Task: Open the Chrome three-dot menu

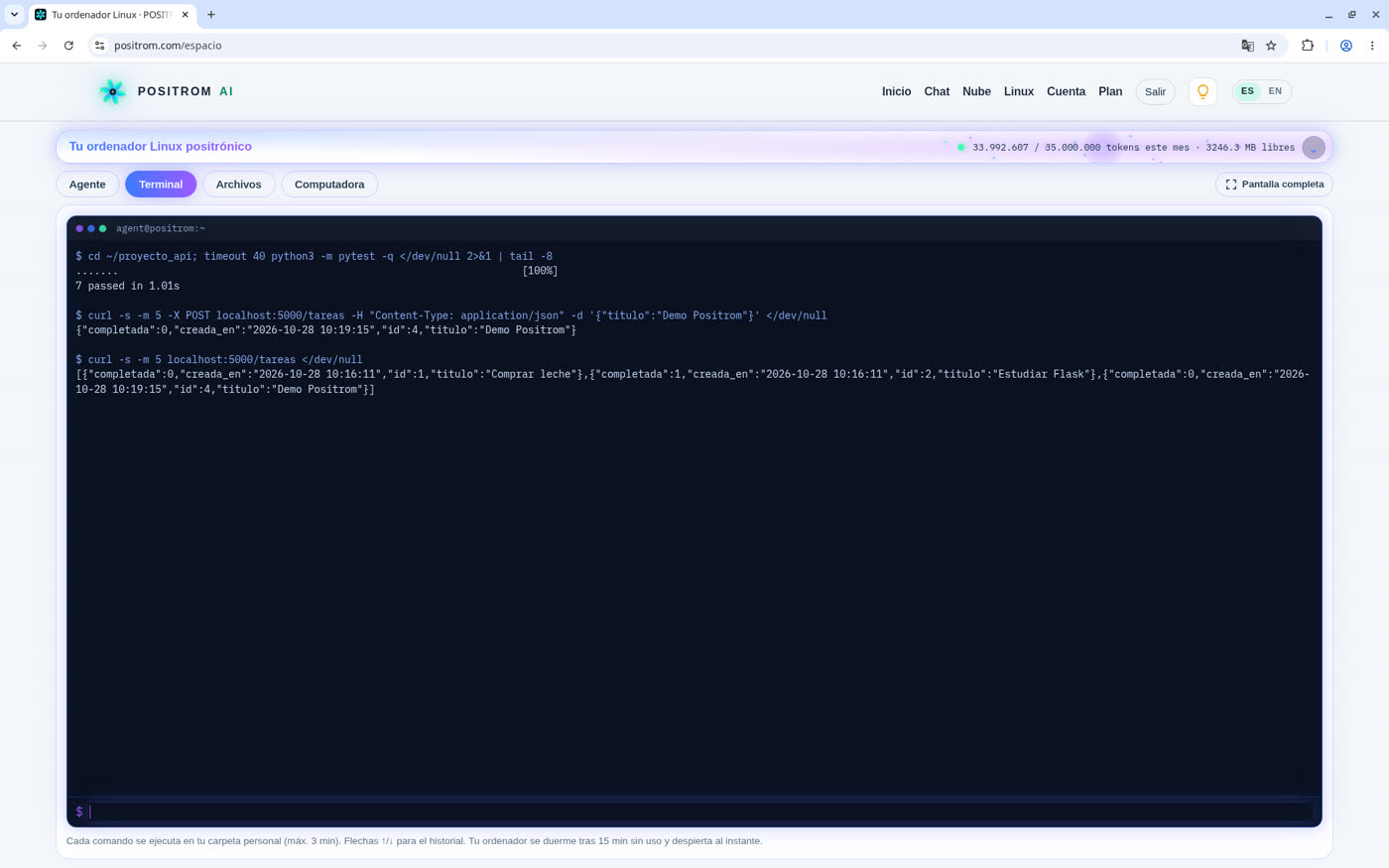Action: [x=1372, y=46]
